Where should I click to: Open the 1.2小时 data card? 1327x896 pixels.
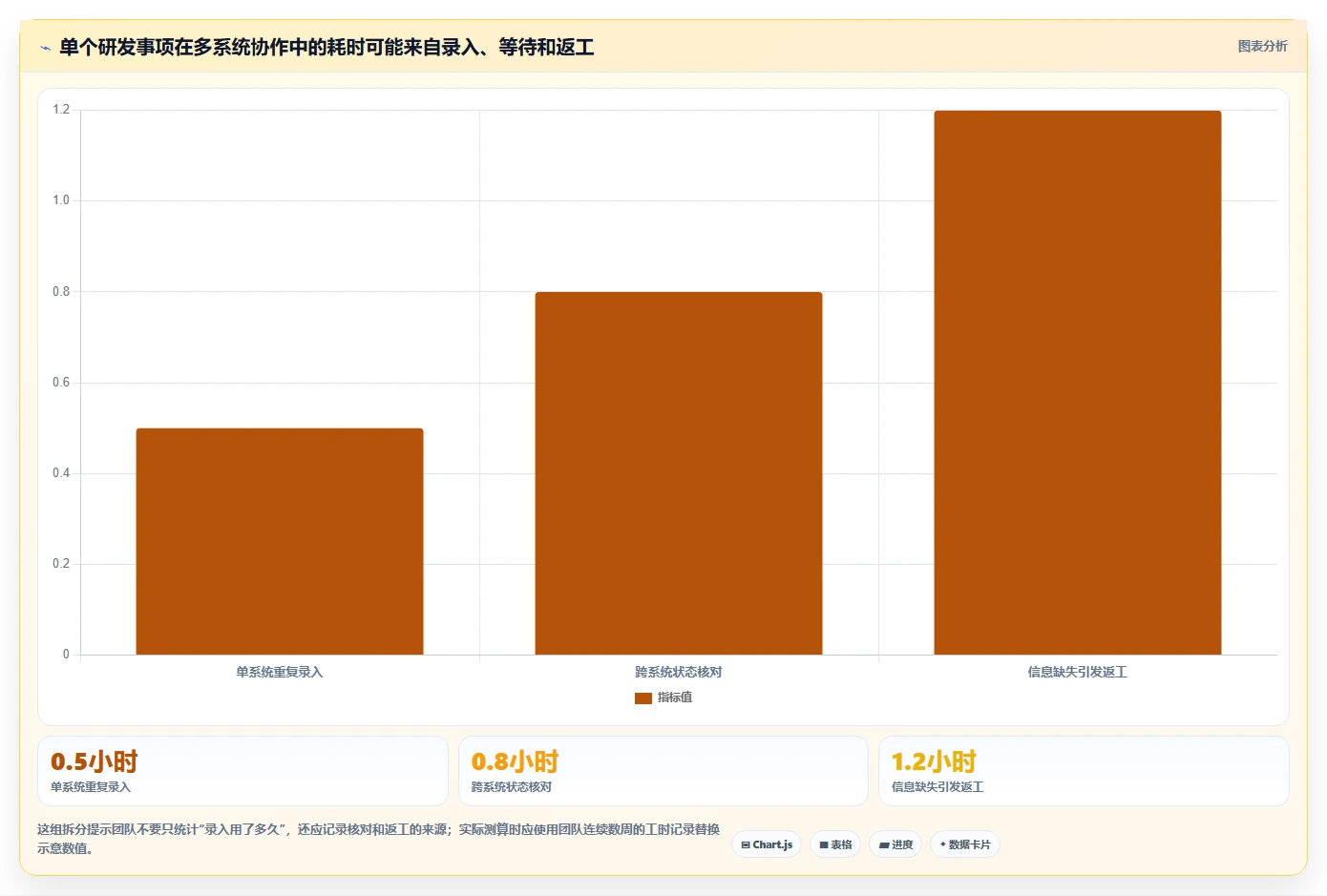point(1084,771)
